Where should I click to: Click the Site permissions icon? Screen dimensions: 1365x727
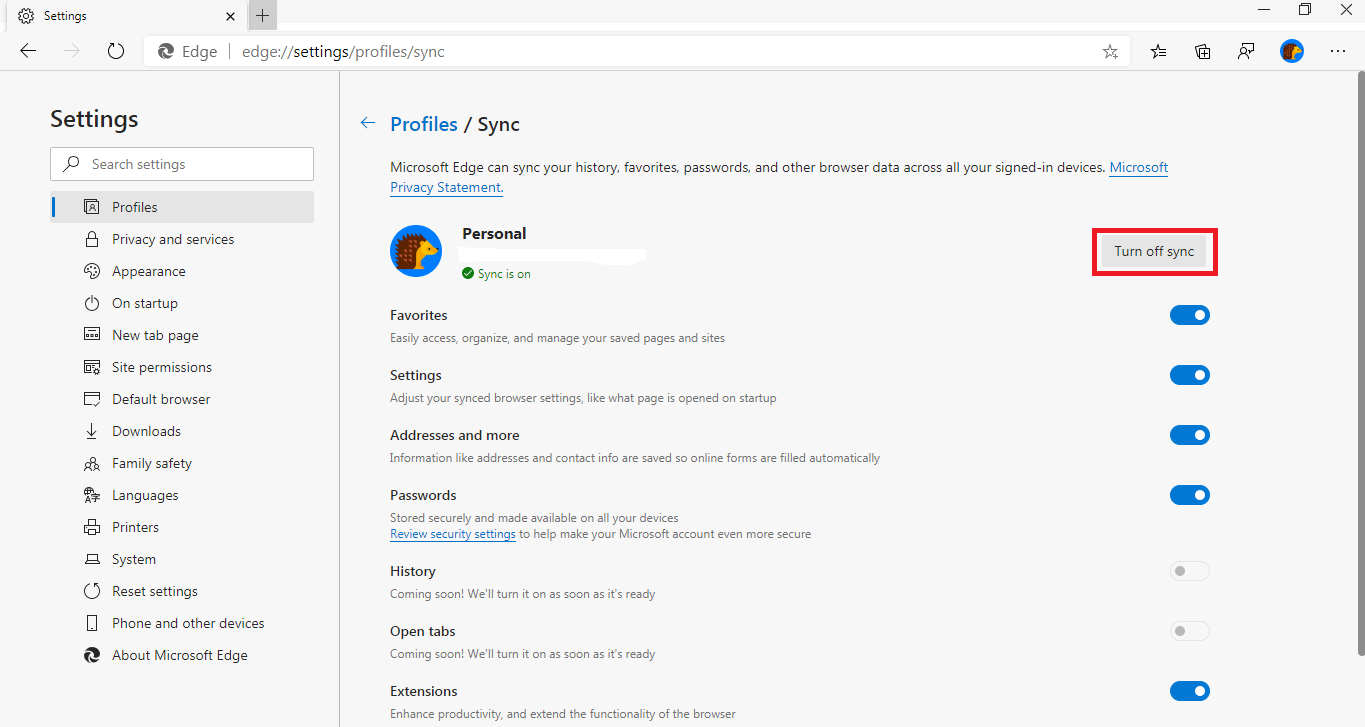(x=92, y=367)
